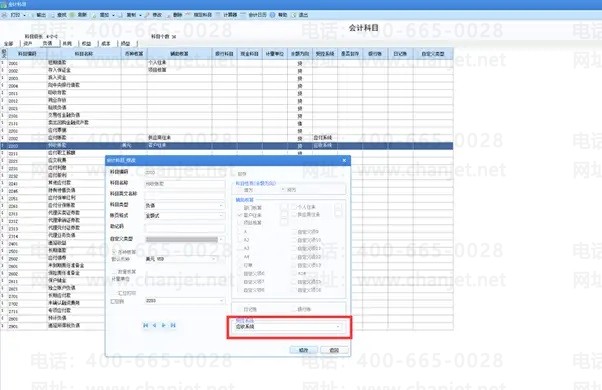Image resolution: width=602 pixels, height=390 pixels.
Task: Click the 科目编码 column header
Action: point(27,54)
